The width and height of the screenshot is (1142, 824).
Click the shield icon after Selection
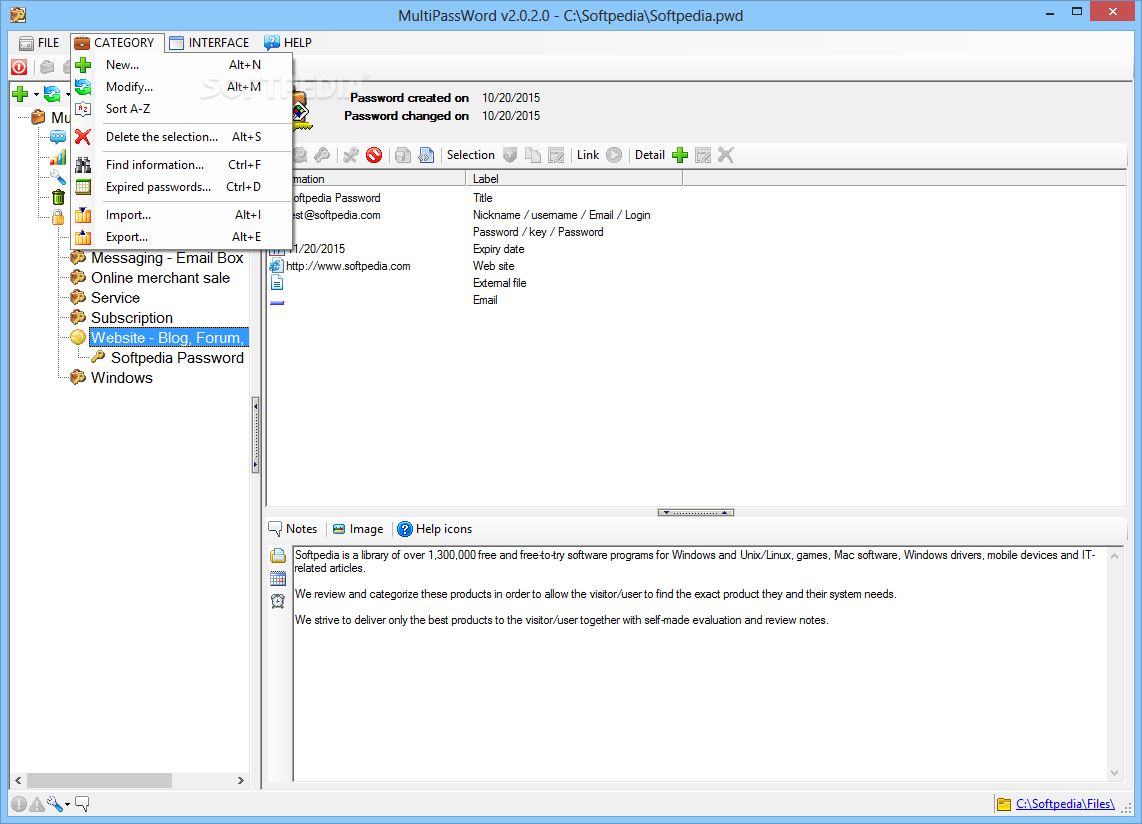[x=511, y=154]
